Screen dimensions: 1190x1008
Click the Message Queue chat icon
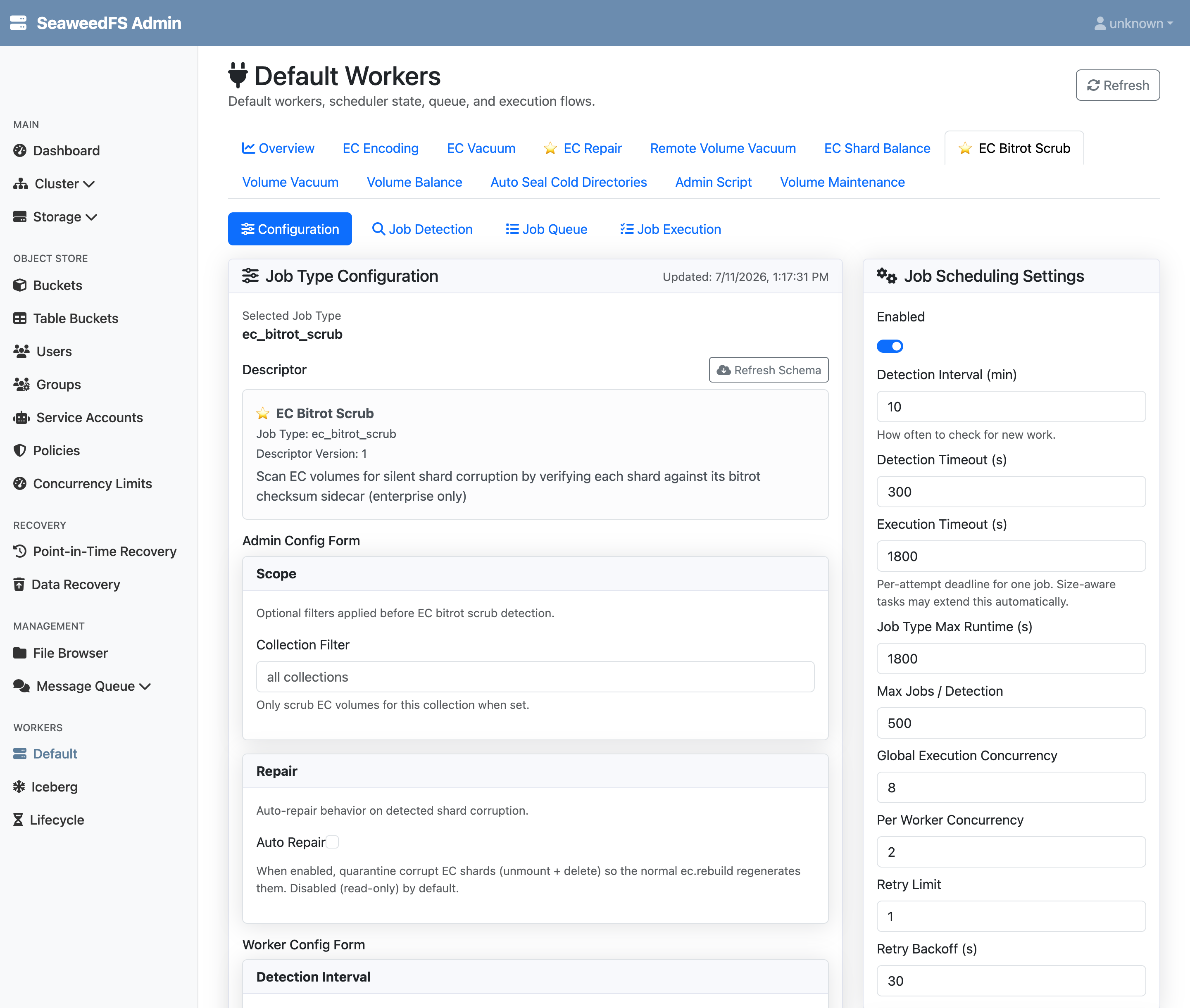point(22,686)
